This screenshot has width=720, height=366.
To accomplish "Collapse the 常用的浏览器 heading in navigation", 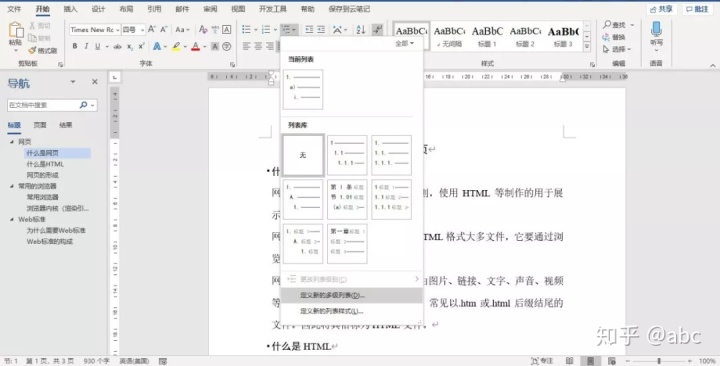I will [12, 186].
